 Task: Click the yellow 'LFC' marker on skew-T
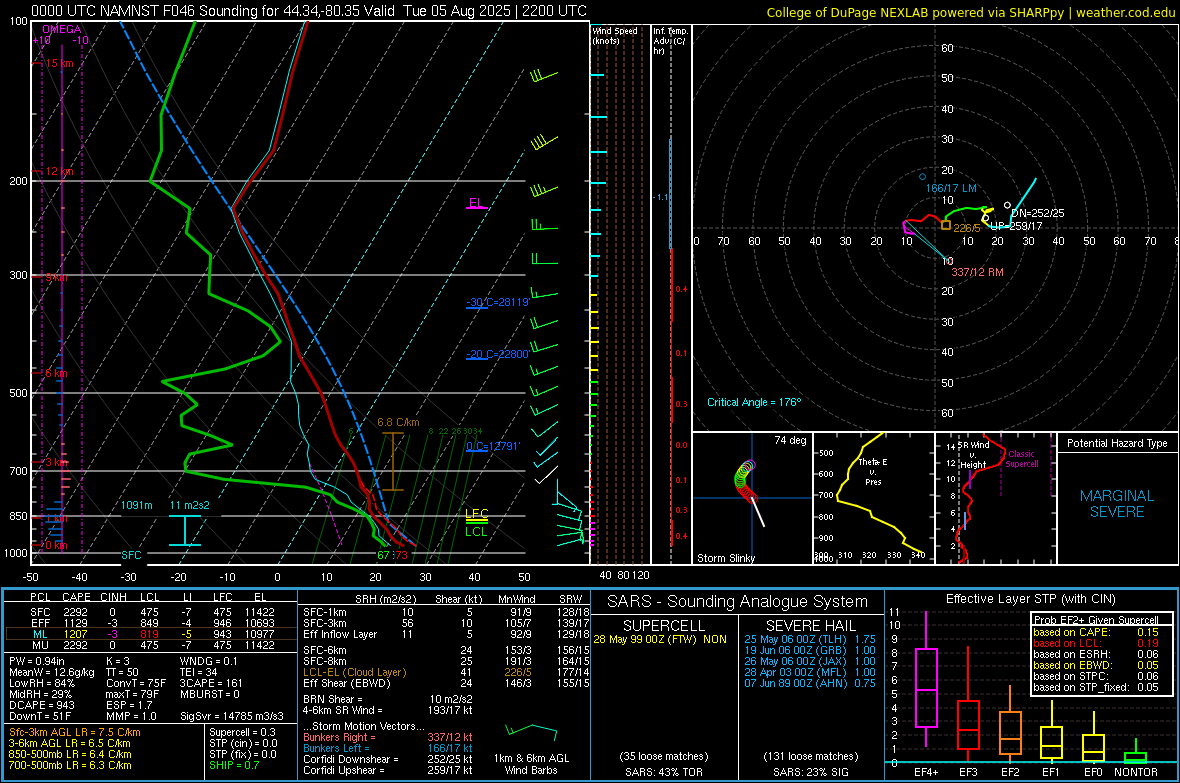(476, 513)
